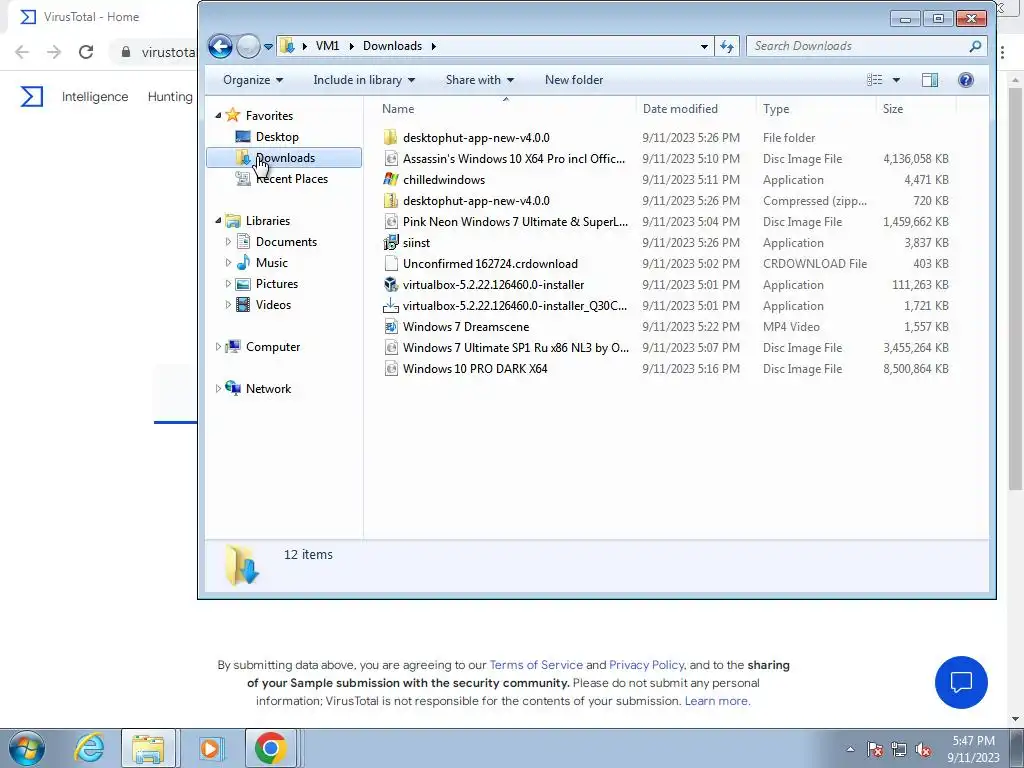Image resolution: width=1024 pixels, height=768 pixels.
Task: Open Privacy Policy link on VirusTotal
Action: coord(646,665)
